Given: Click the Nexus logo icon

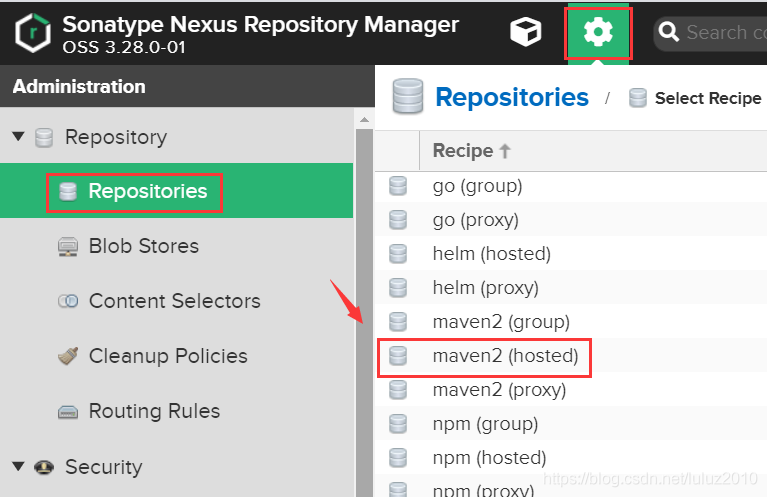Looking at the screenshot, I should pos(34,32).
